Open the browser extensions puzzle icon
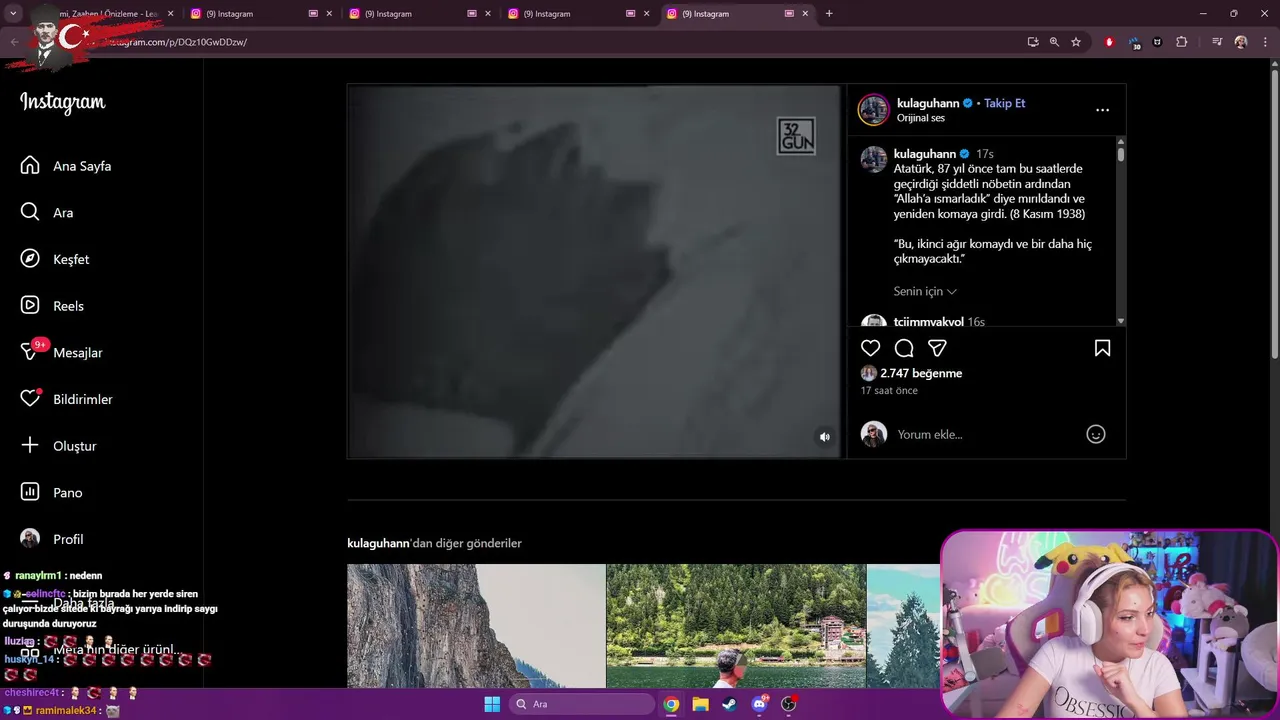 [1182, 42]
